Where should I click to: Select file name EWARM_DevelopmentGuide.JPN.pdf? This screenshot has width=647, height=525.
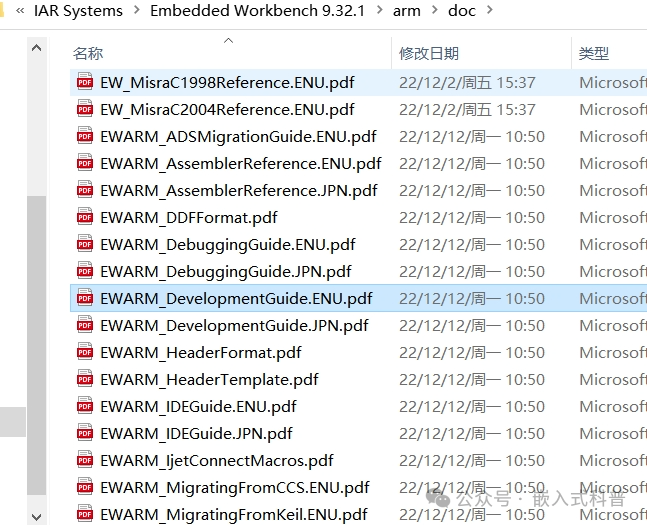coord(234,326)
